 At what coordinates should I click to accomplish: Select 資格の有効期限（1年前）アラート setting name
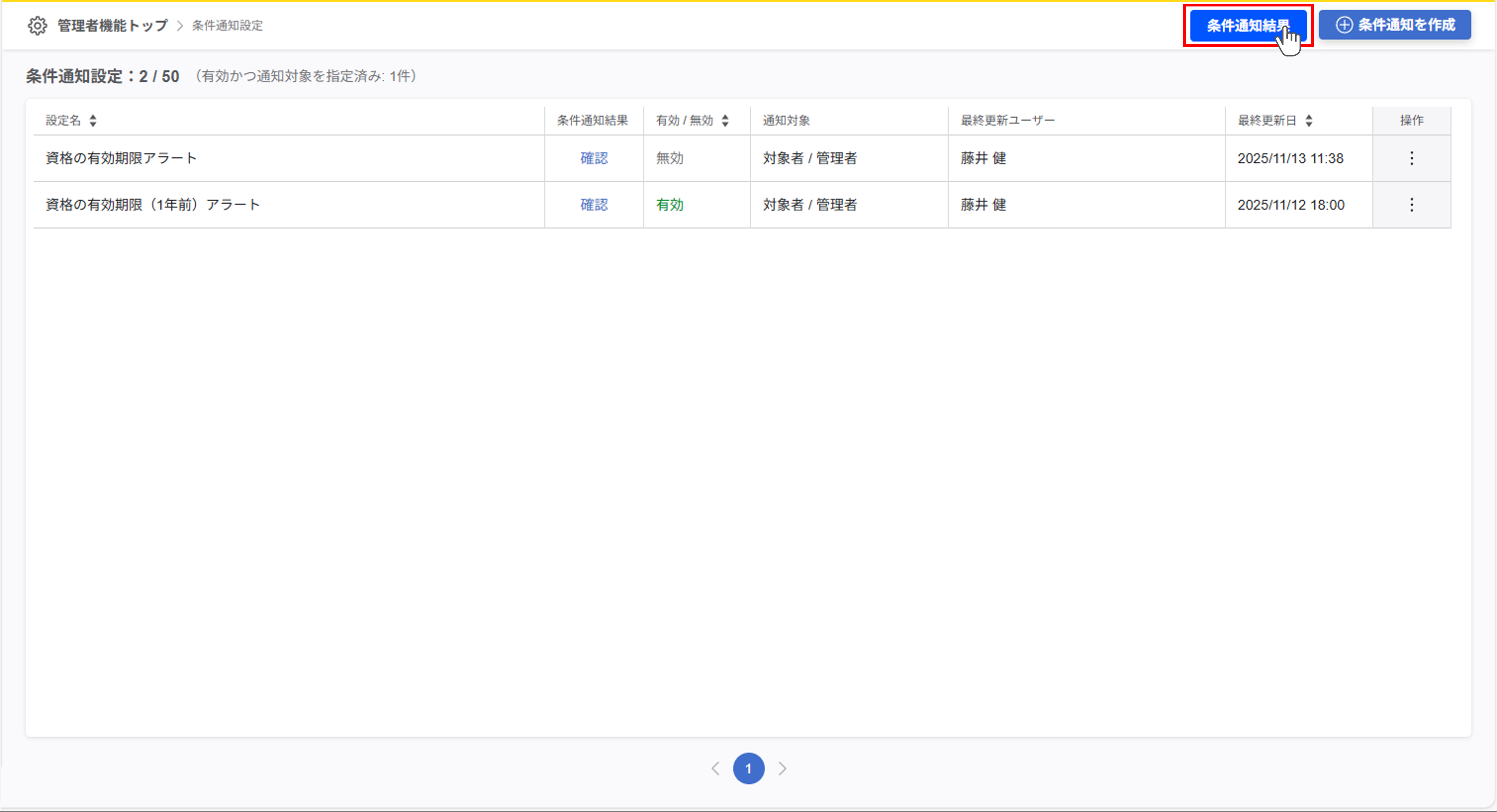(152, 204)
